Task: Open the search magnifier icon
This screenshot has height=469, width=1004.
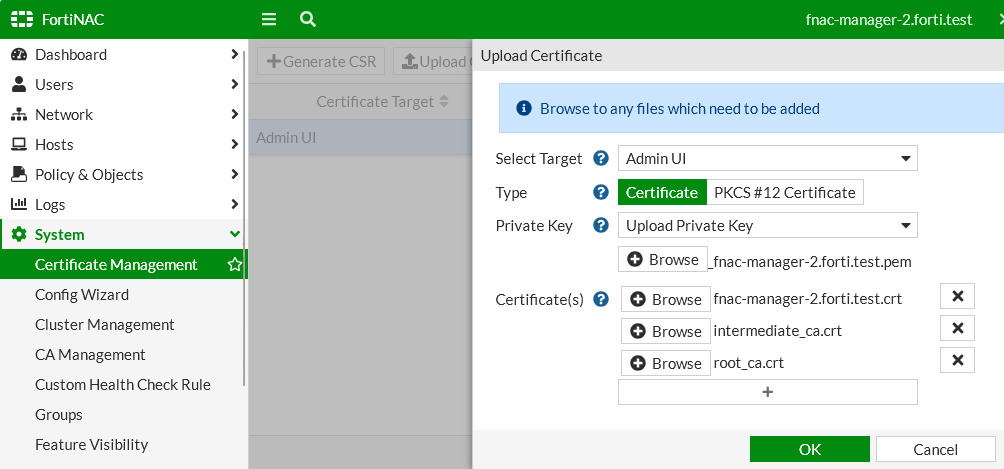Action: click(308, 19)
